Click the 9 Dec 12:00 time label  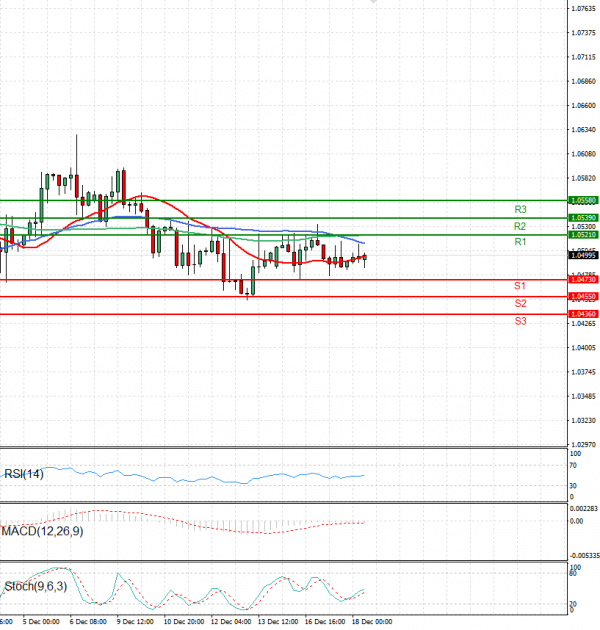[135, 621]
